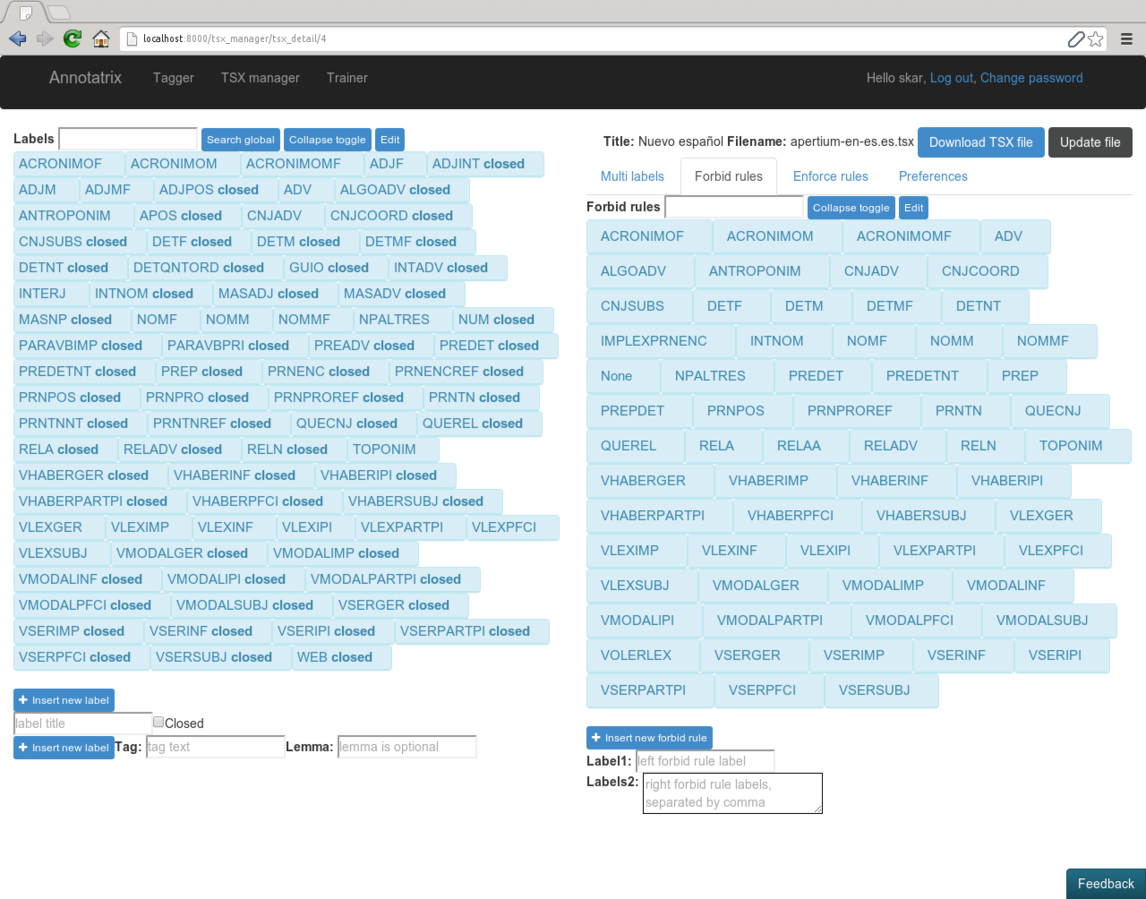
Task: Download the TSX file
Action: coord(980,142)
